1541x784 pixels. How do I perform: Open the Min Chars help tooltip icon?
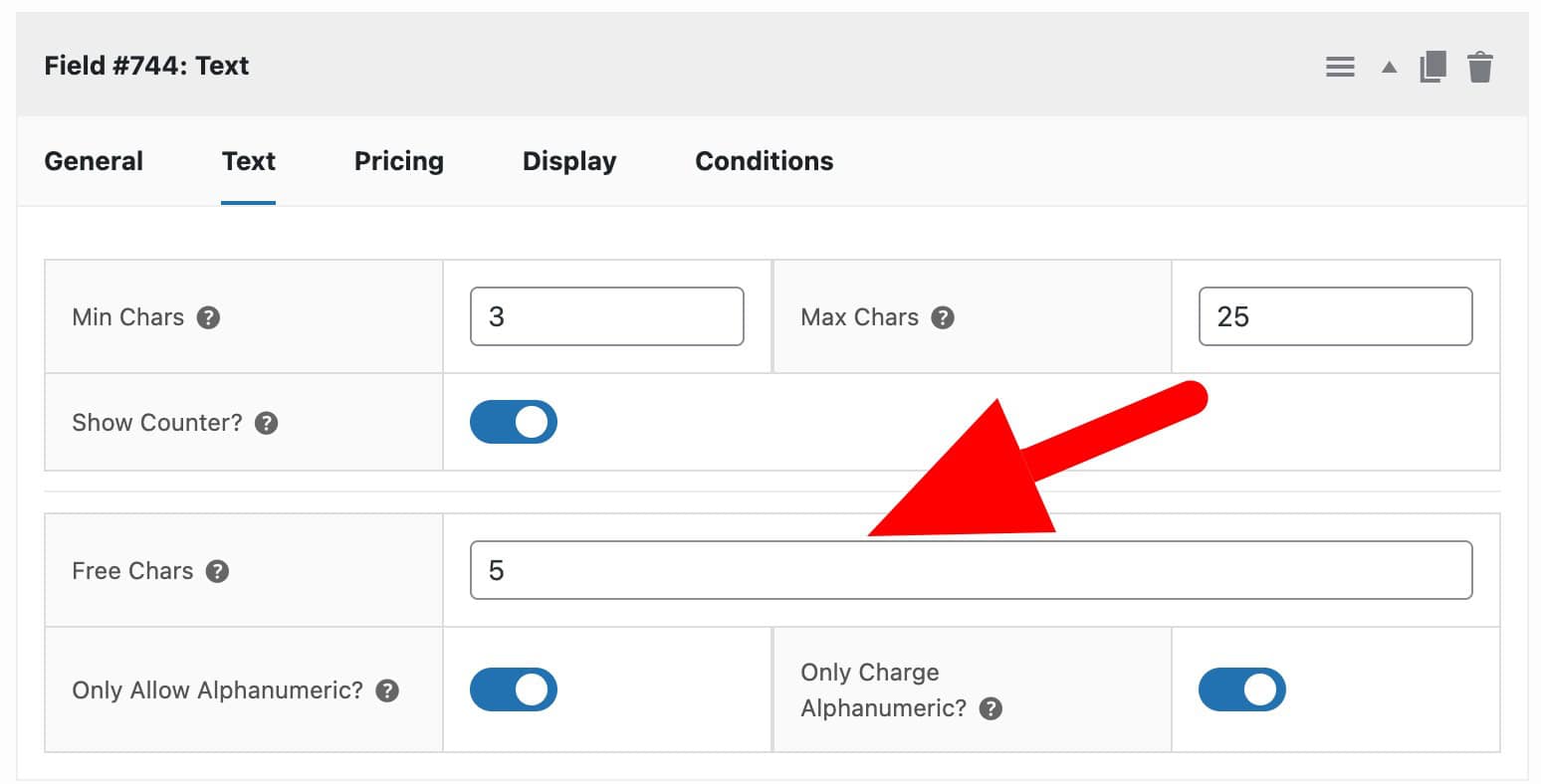208,317
